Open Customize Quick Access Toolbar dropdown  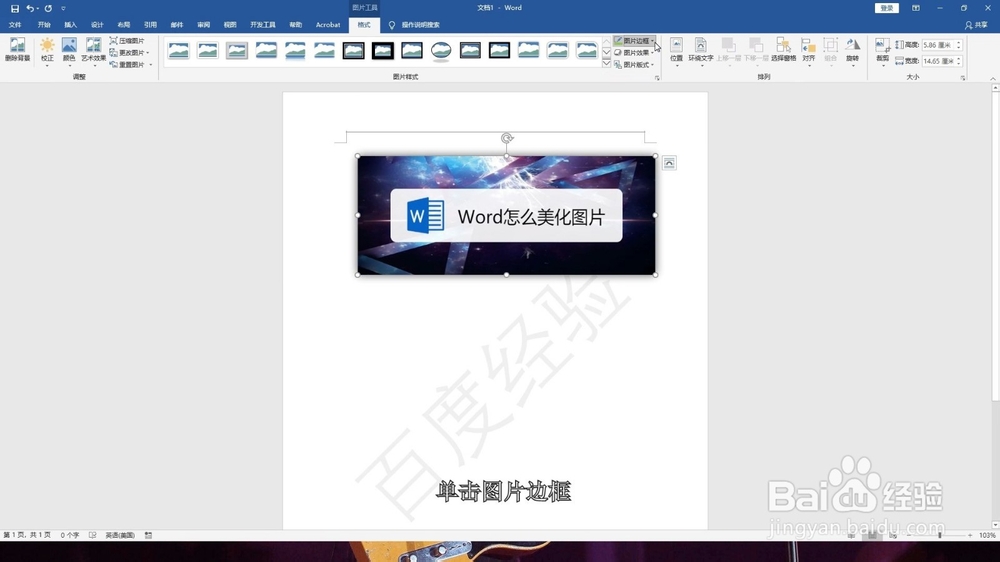[x=63, y=8]
